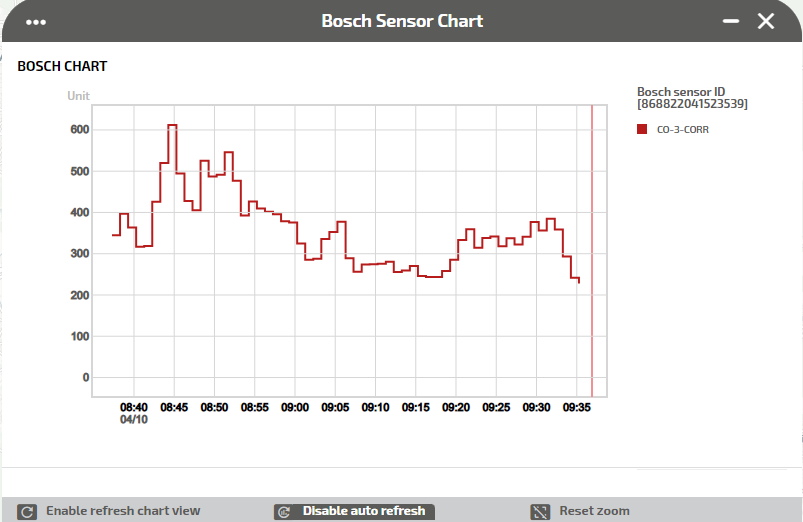Click the Disable auto refresh icon
The height and width of the screenshot is (522, 803).
click(285, 511)
